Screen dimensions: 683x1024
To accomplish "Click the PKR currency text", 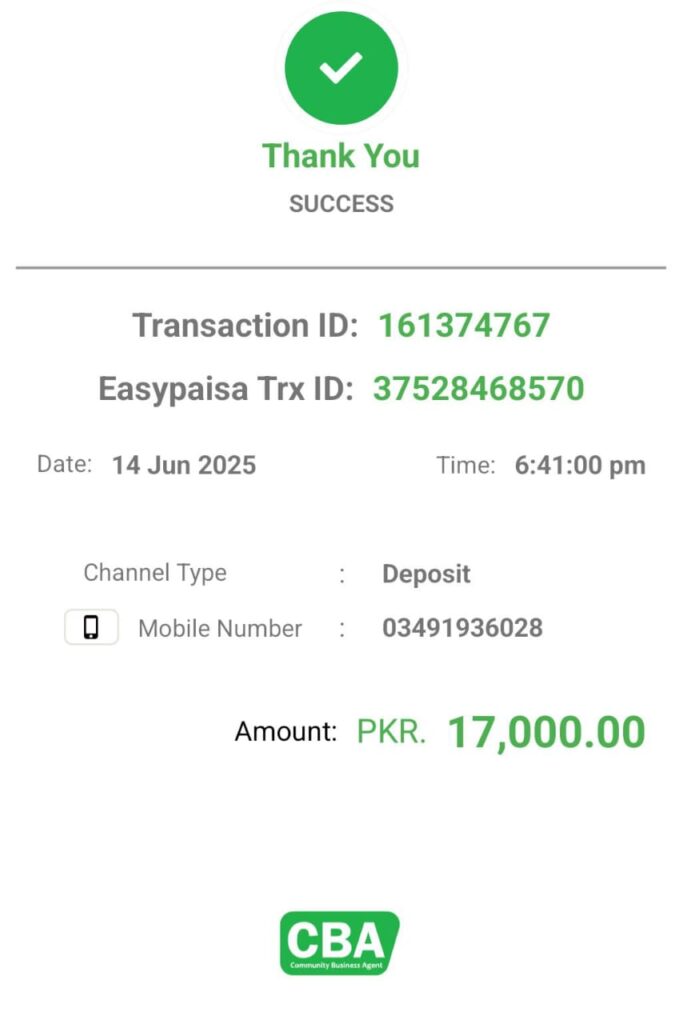I will (391, 731).
